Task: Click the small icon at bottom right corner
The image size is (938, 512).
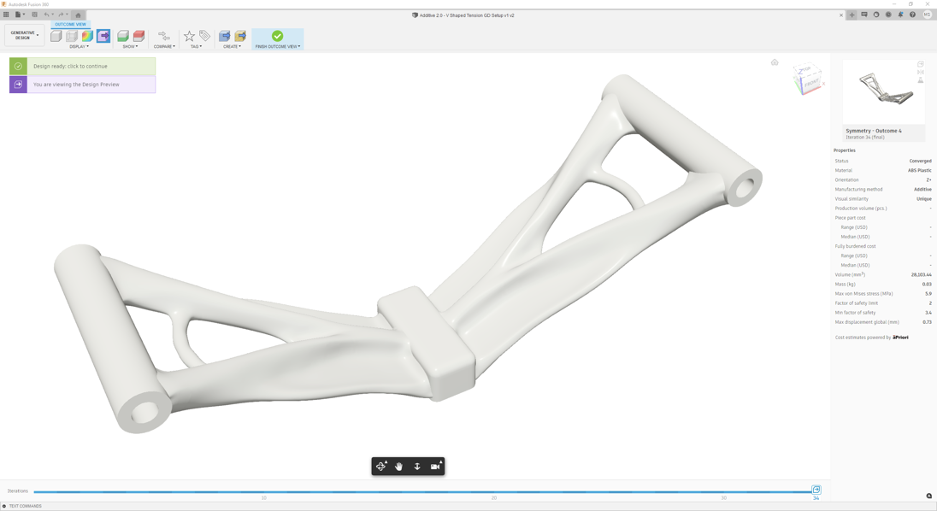Action: (929, 496)
